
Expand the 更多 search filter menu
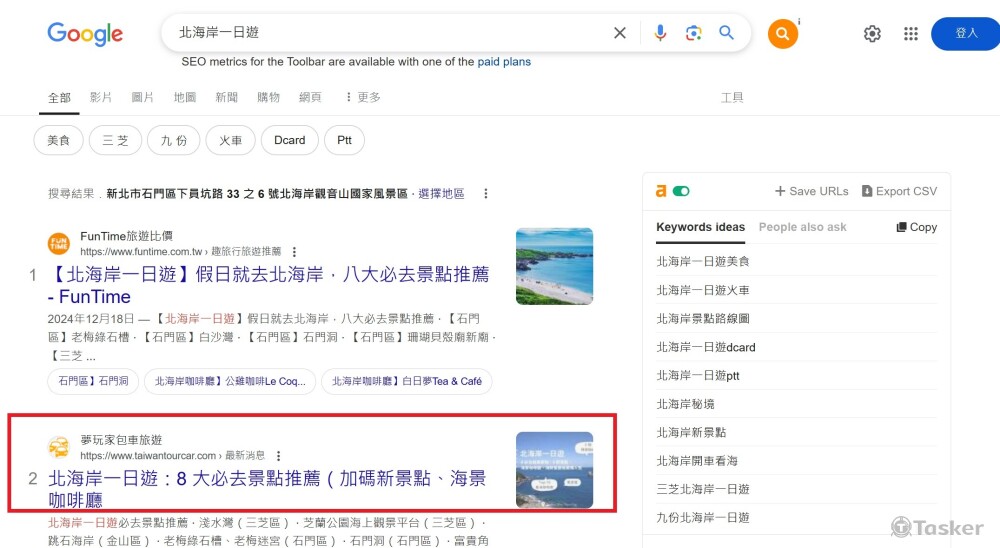362,97
